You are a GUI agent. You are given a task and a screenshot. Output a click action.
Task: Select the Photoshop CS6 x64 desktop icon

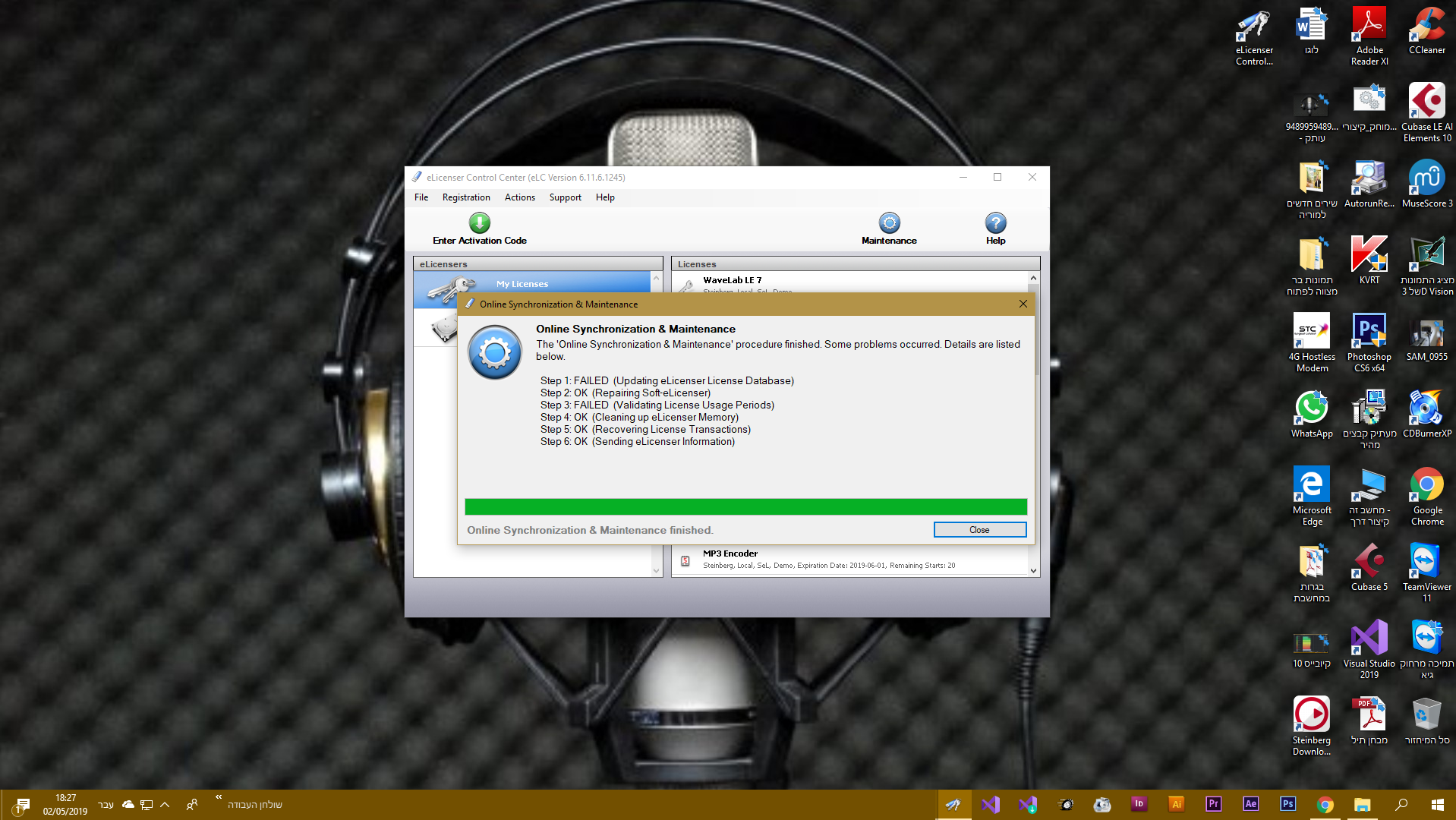tap(1369, 343)
